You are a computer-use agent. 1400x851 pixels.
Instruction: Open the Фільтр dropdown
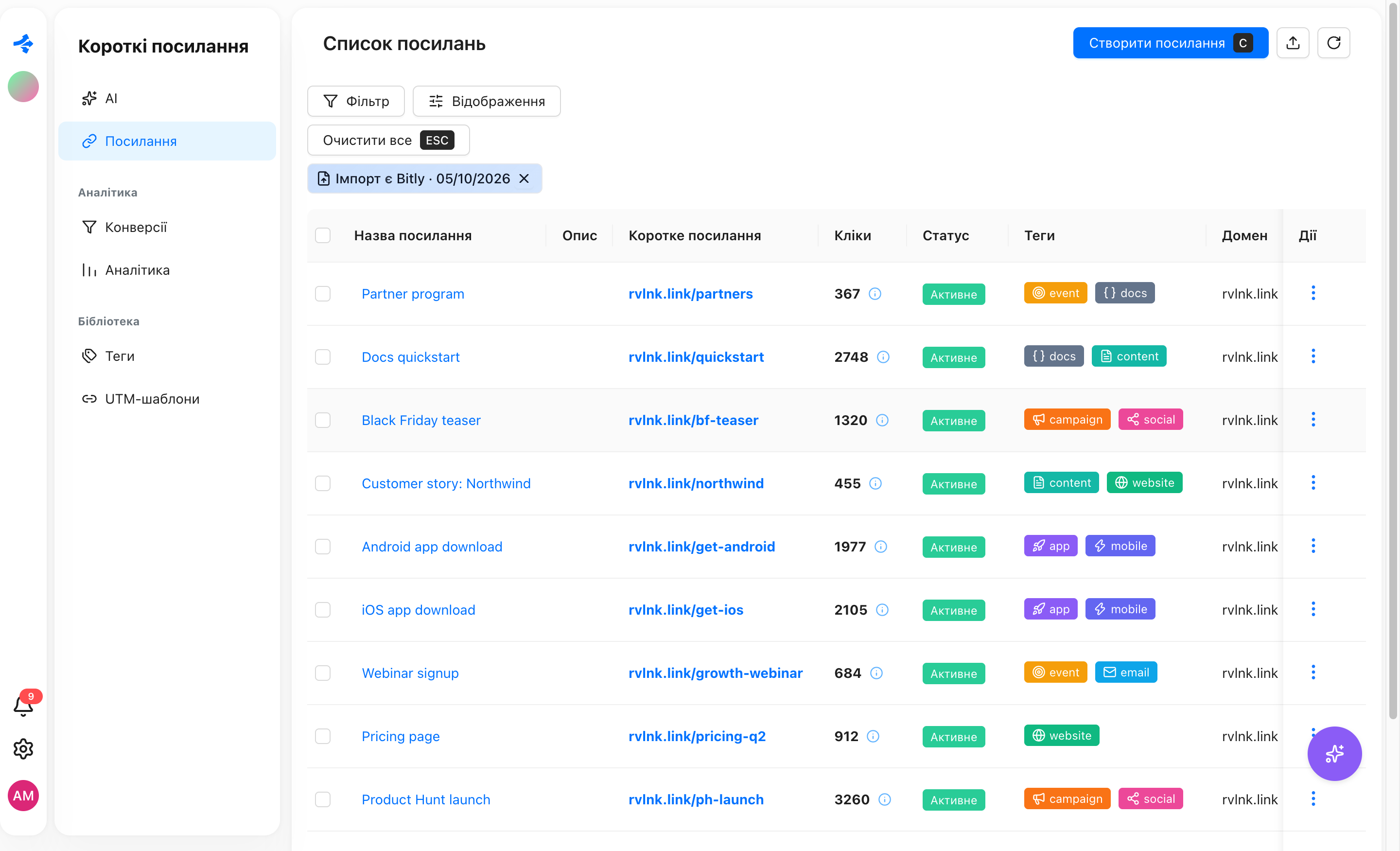pyautogui.click(x=356, y=101)
